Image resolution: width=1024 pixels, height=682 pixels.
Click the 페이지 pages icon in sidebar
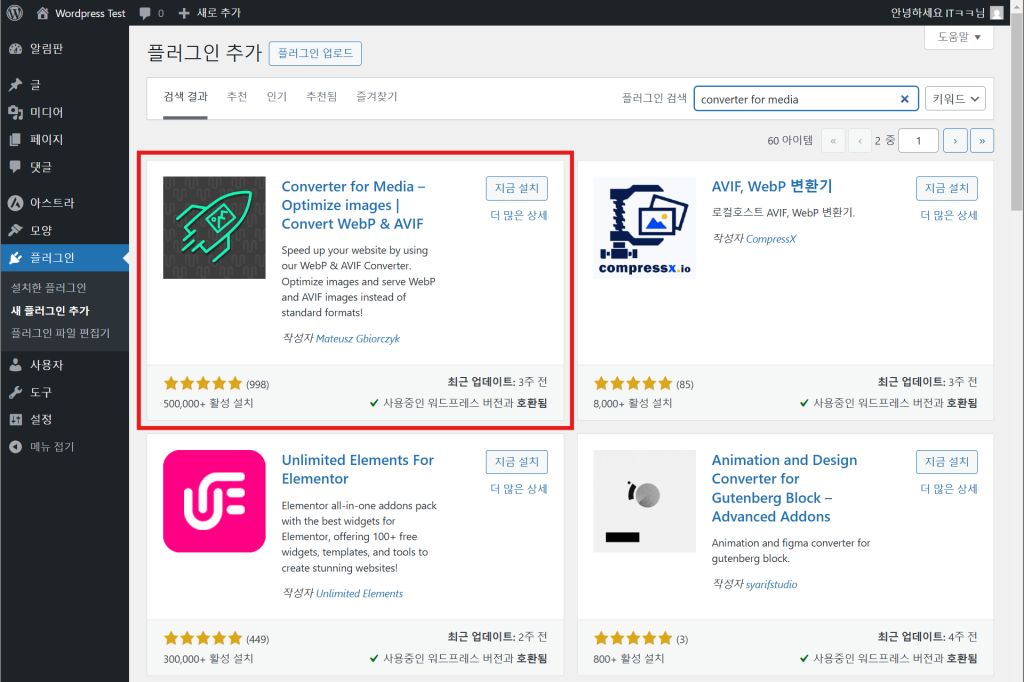(x=16, y=140)
